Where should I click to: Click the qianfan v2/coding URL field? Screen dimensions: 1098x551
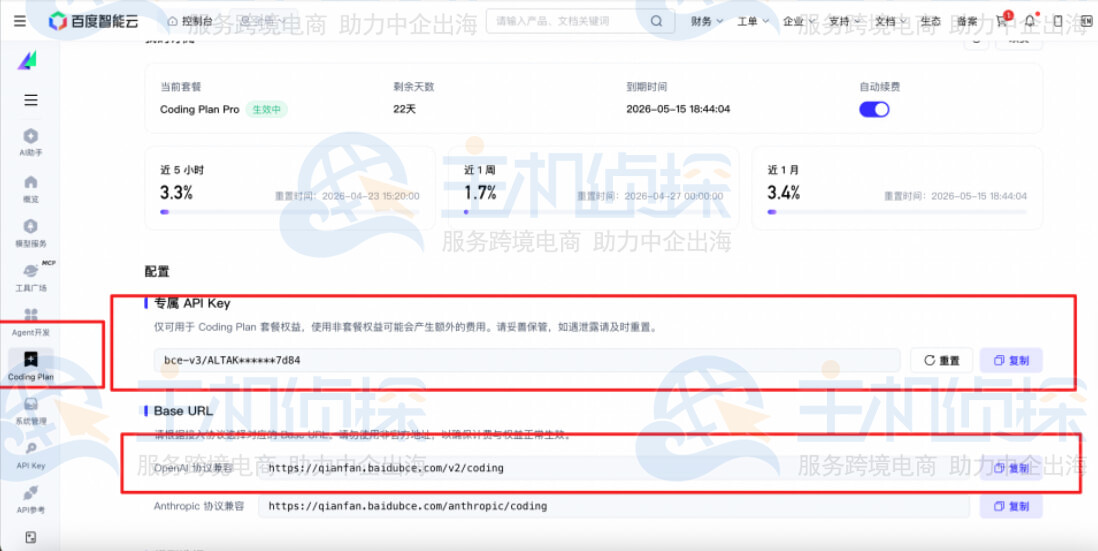click(613, 468)
